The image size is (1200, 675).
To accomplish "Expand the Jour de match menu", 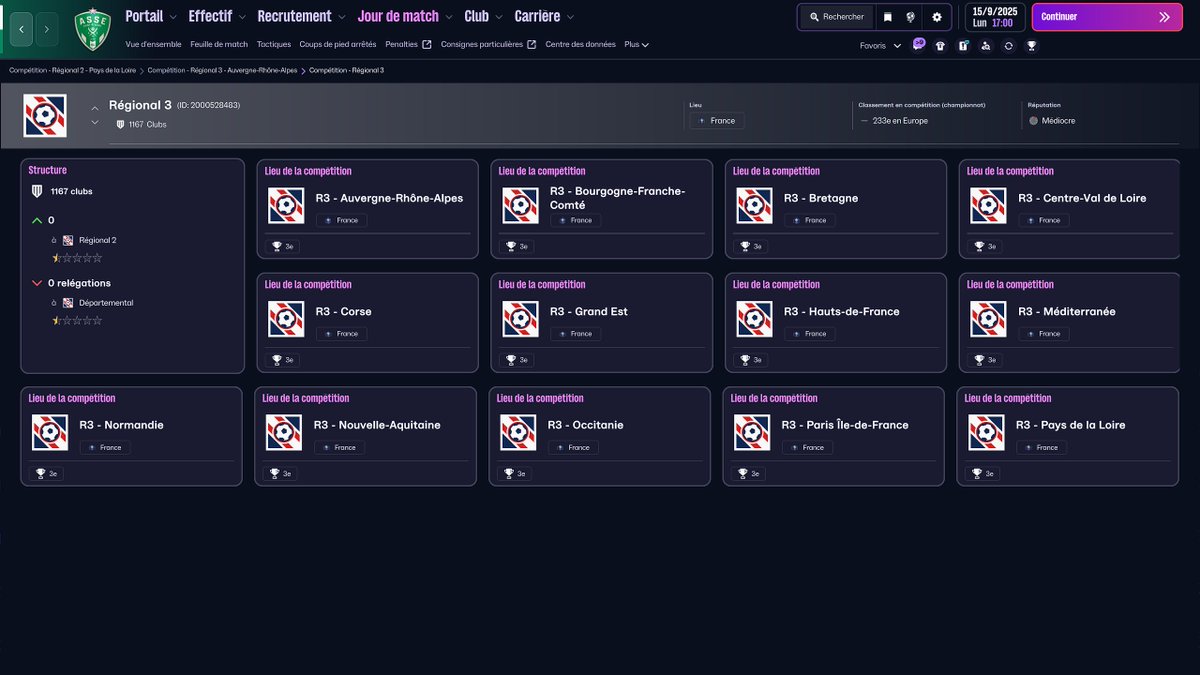I will coord(405,16).
